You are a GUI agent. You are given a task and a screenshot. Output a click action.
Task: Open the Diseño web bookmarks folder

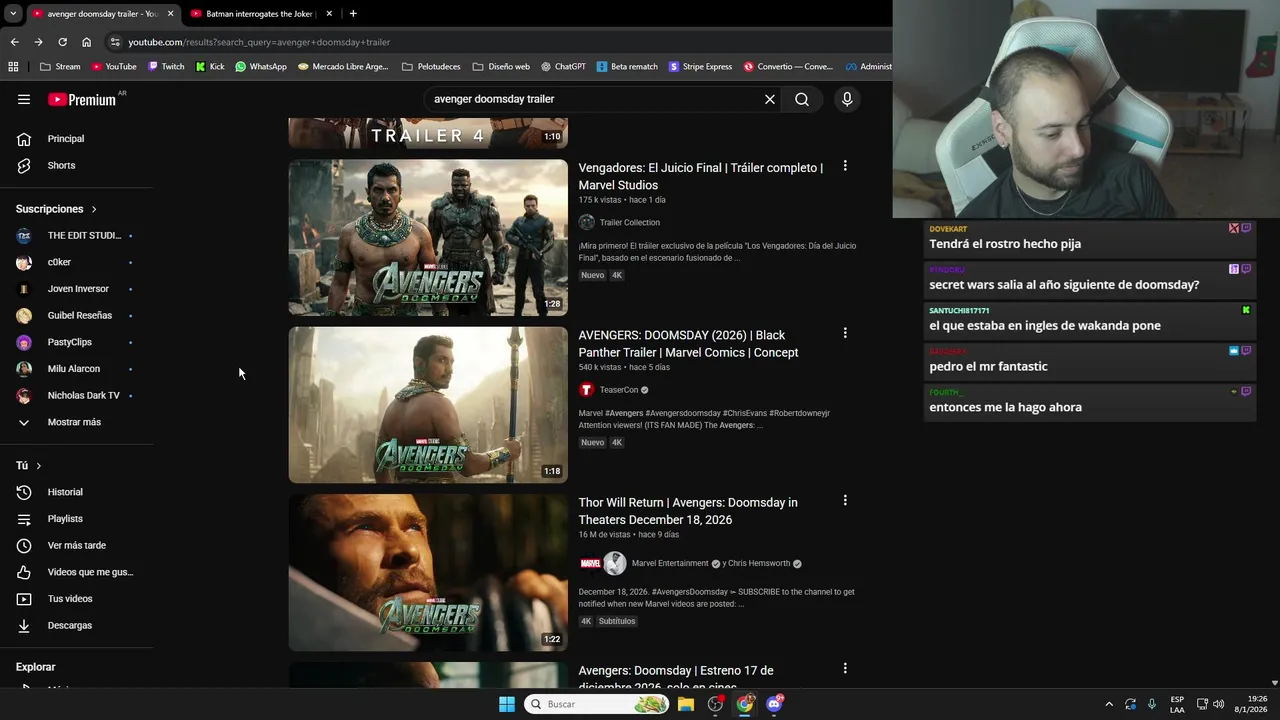tap(501, 67)
